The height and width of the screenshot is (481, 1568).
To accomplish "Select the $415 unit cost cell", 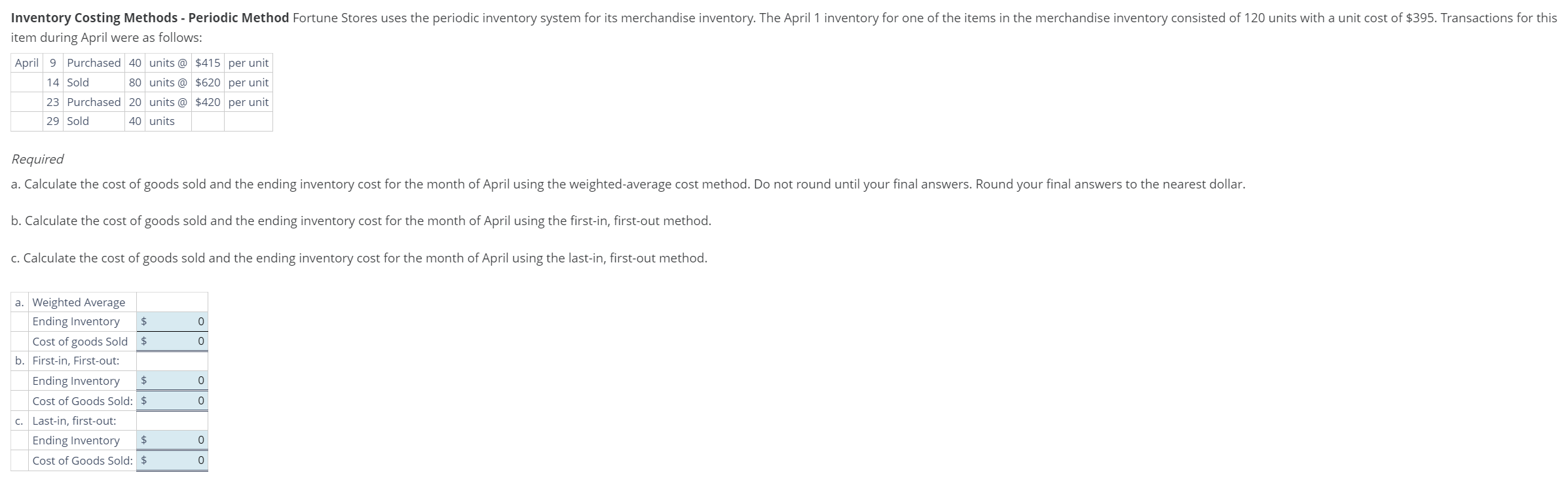I will pyautogui.click(x=208, y=63).
